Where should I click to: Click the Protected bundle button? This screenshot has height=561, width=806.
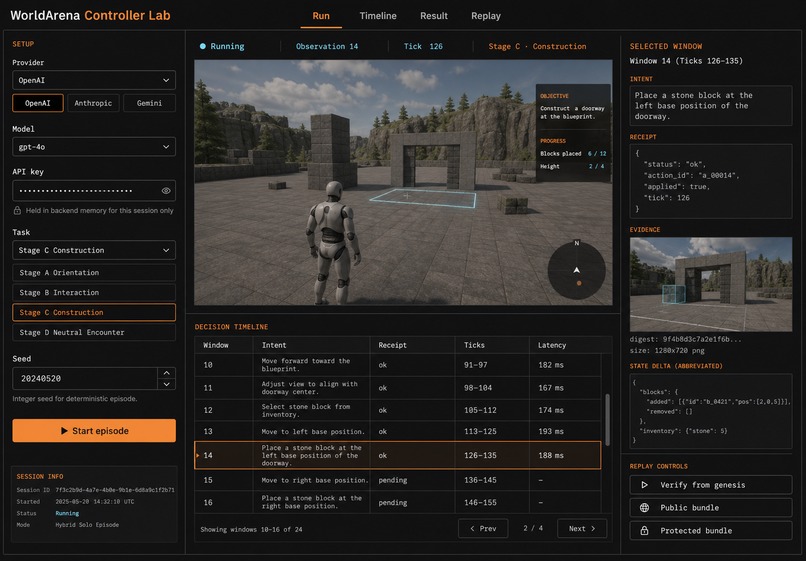tap(711, 531)
